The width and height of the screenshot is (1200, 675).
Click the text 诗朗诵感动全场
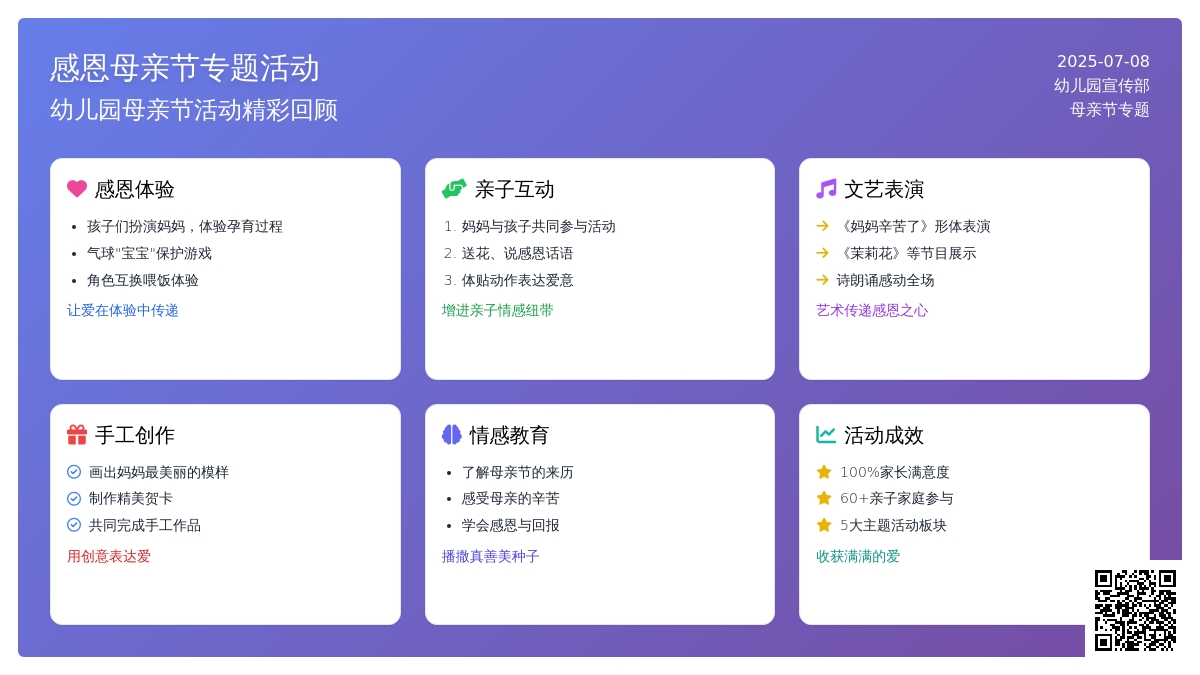886,281
